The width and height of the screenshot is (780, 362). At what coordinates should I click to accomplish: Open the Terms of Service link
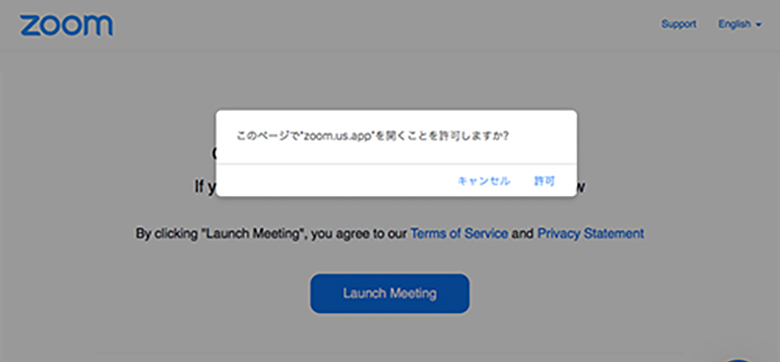click(x=459, y=233)
